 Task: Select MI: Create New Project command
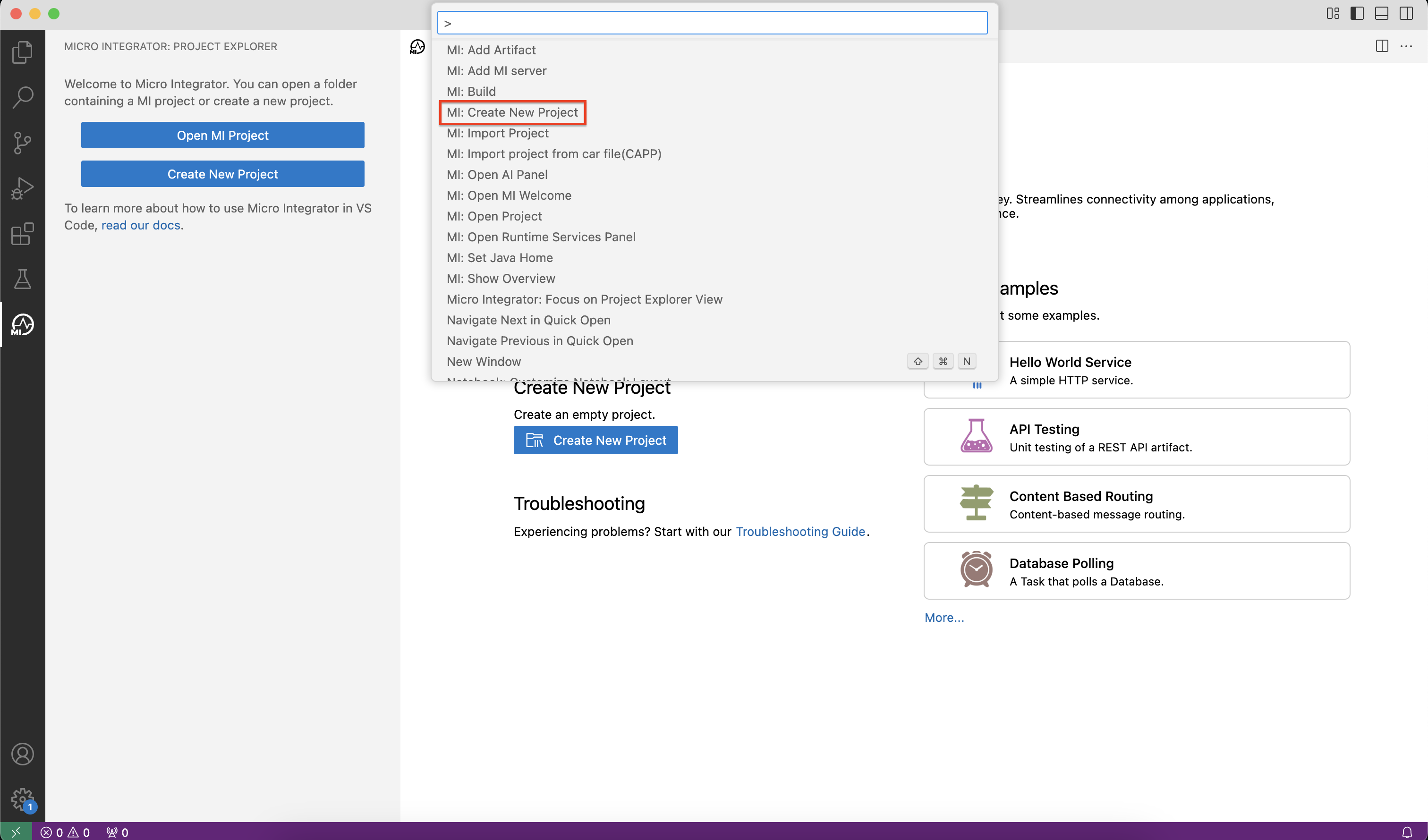pyautogui.click(x=512, y=112)
